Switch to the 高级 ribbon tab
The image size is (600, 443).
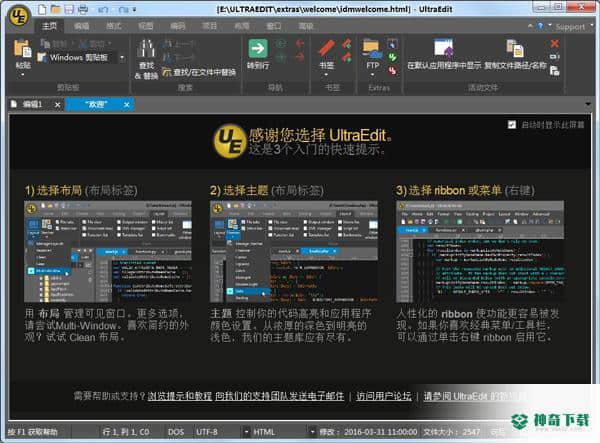click(306, 26)
